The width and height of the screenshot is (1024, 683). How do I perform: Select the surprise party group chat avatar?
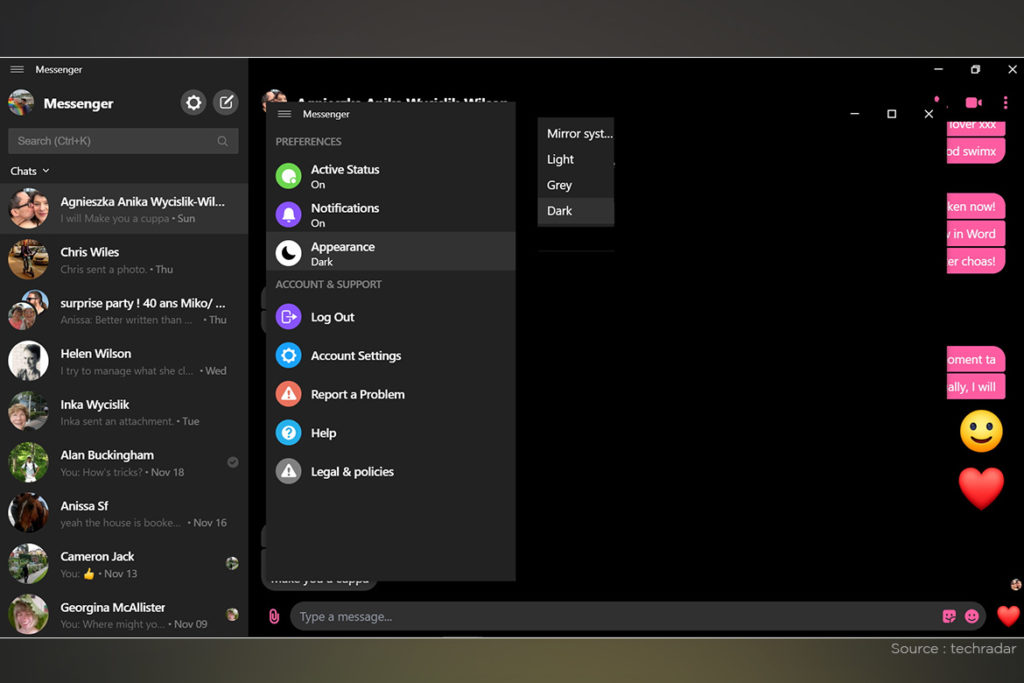pos(28,310)
